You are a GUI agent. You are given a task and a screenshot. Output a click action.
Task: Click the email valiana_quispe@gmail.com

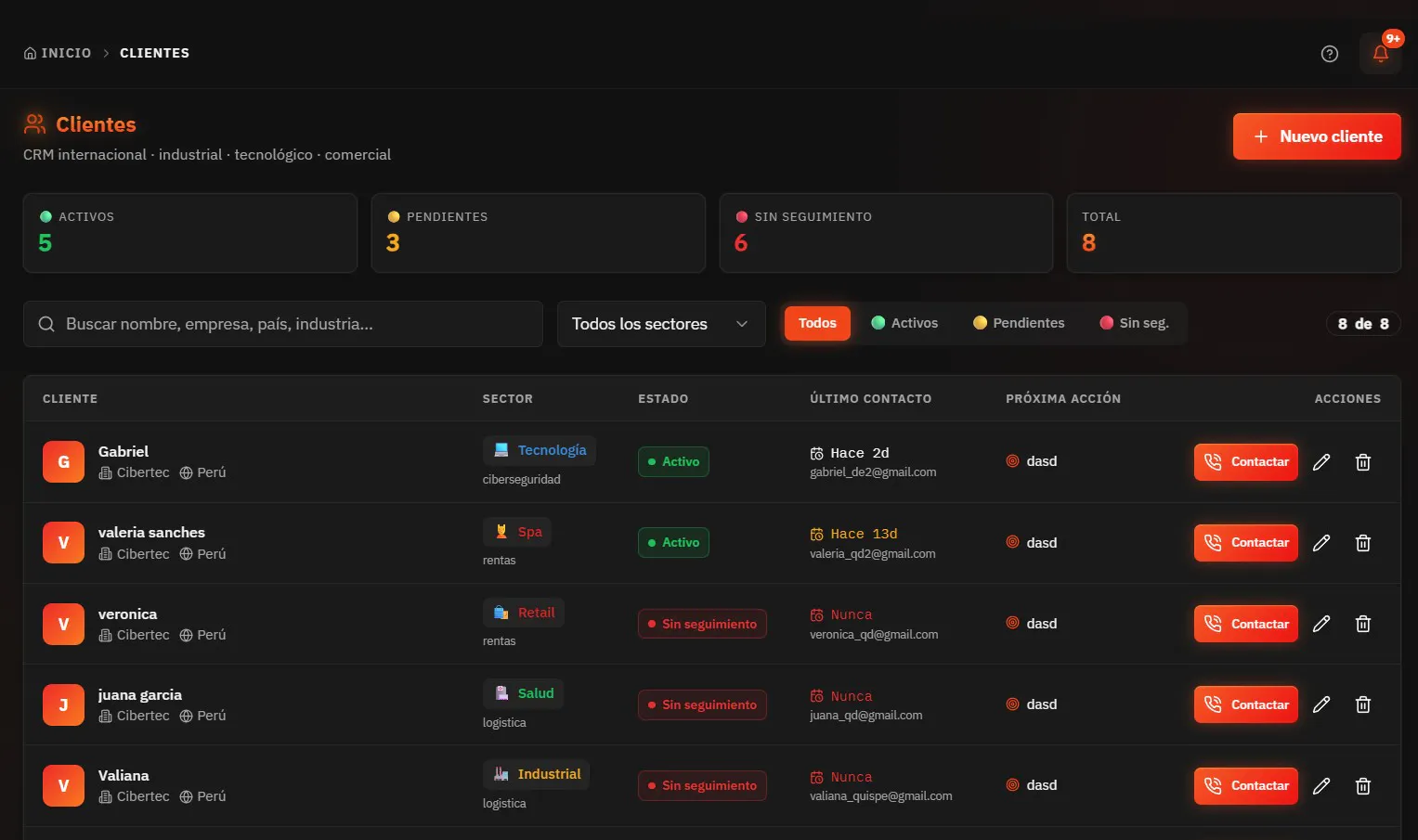click(881, 796)
